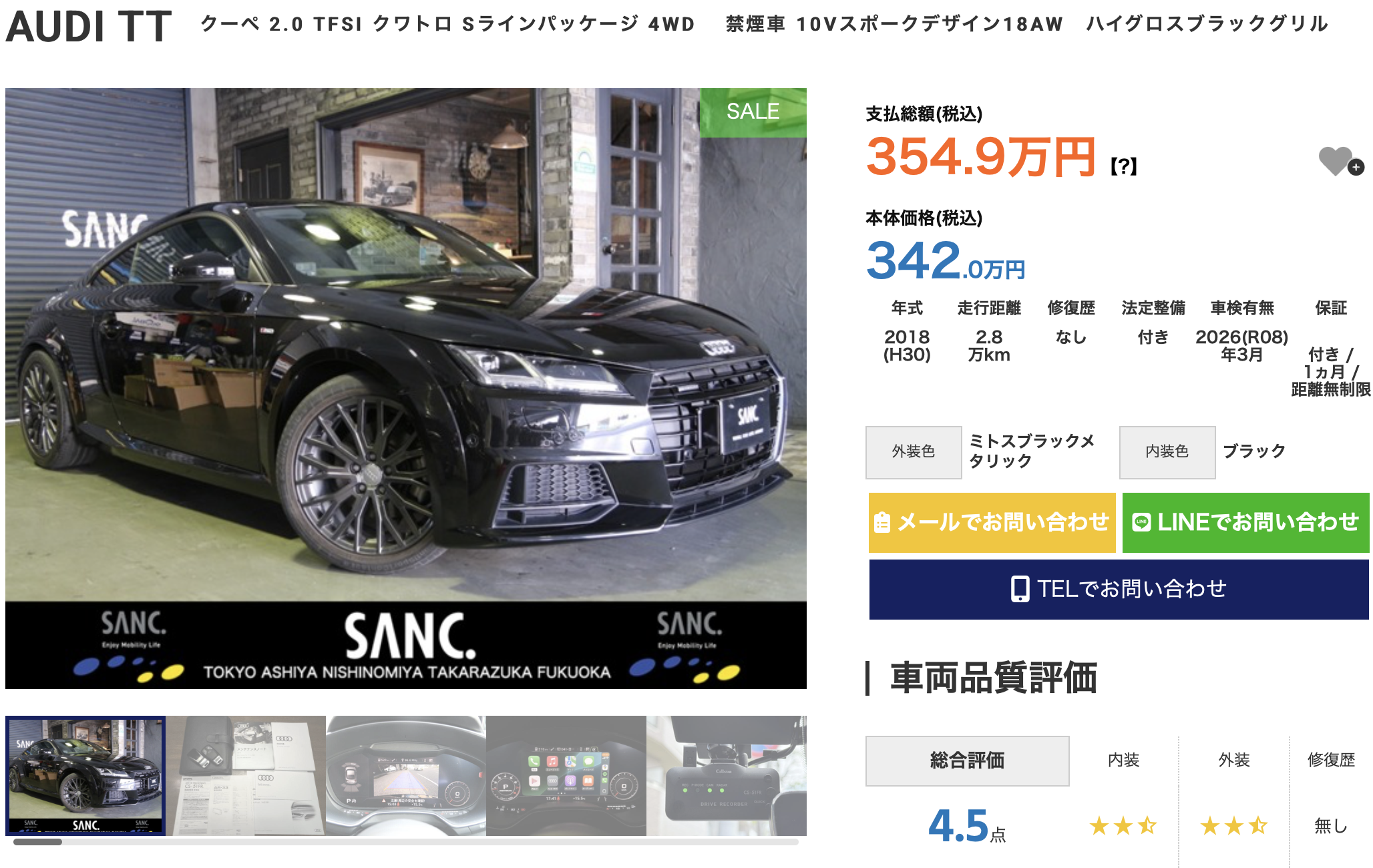Viewport: 1373px width, 868px height.
Task: Open the drive recorder thumbnail
Action: [x=727, y=776]
